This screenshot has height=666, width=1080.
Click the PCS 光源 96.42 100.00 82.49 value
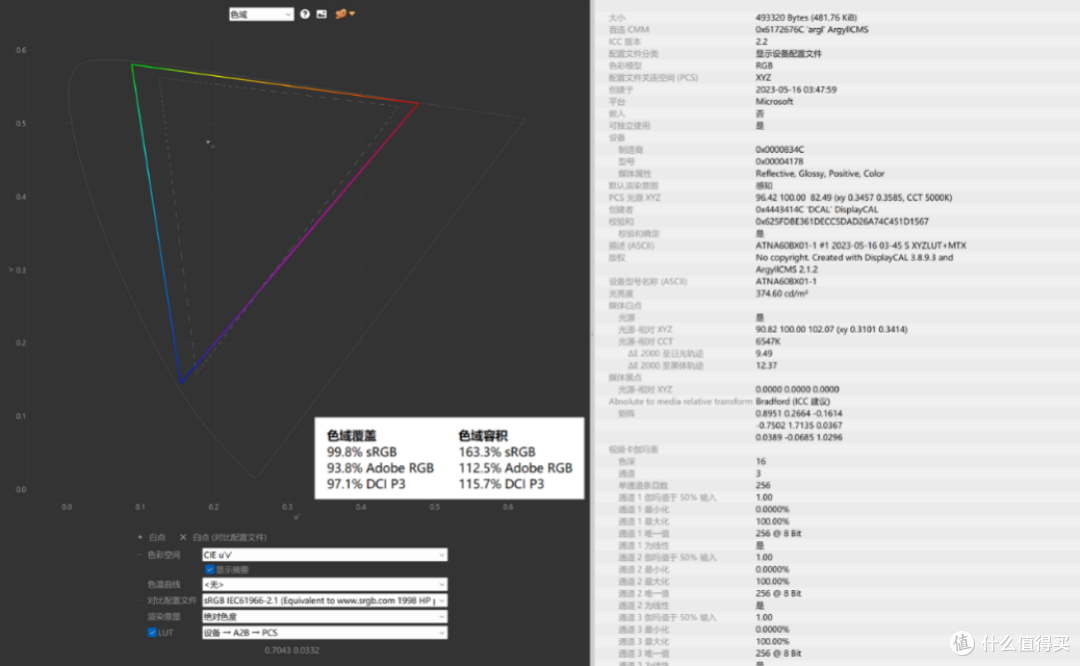pos(853,197)
